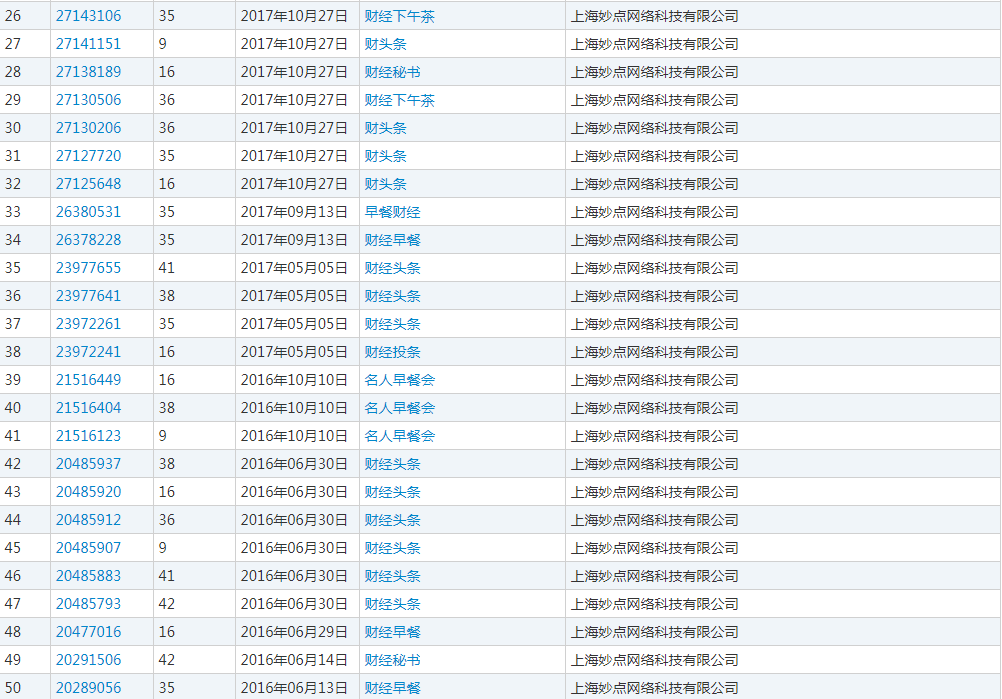Select date 2016年06月29日 in row 48
Screen dimensions: 1002x699
tap(294, 633)
